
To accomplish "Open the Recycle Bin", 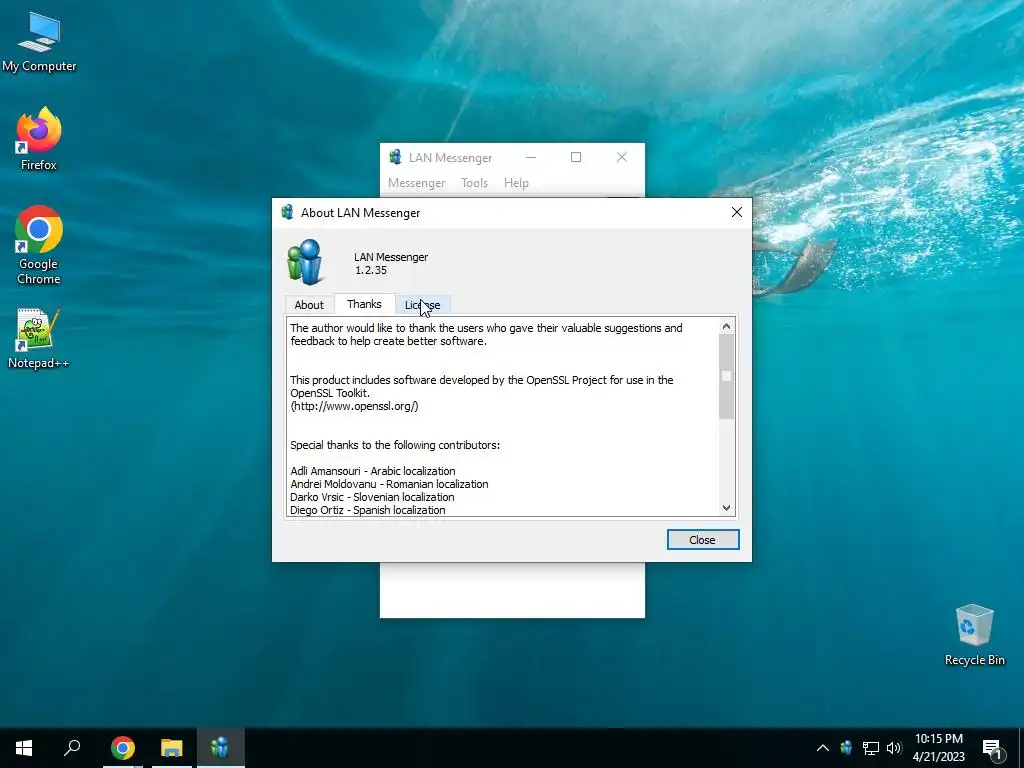I will (x=974, y=635).
